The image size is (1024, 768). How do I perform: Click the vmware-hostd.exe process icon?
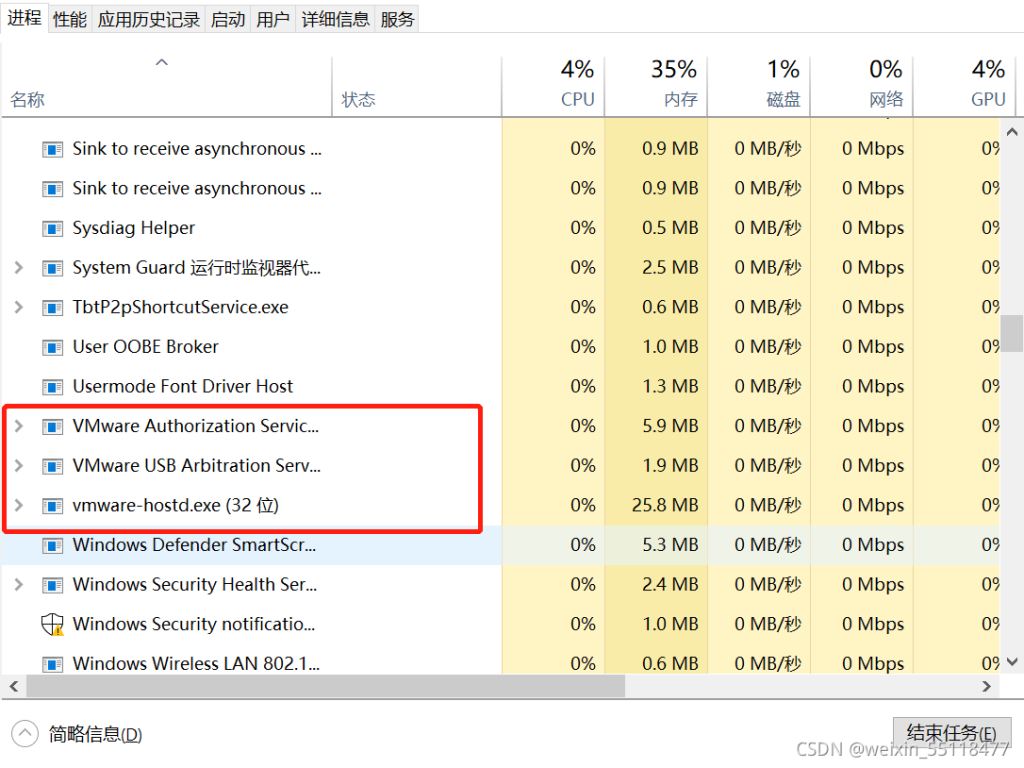click(x=52, y=506)
